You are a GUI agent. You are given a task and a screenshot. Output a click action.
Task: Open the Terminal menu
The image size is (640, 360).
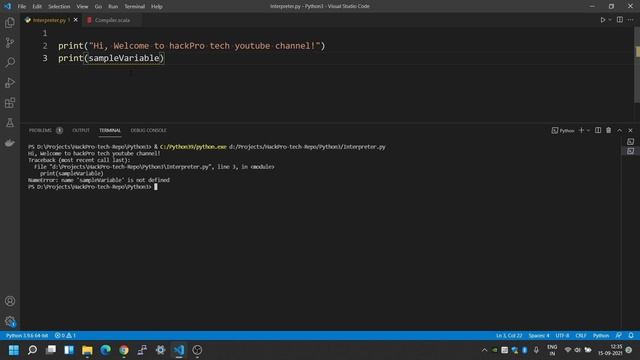[x=134, y=6]
